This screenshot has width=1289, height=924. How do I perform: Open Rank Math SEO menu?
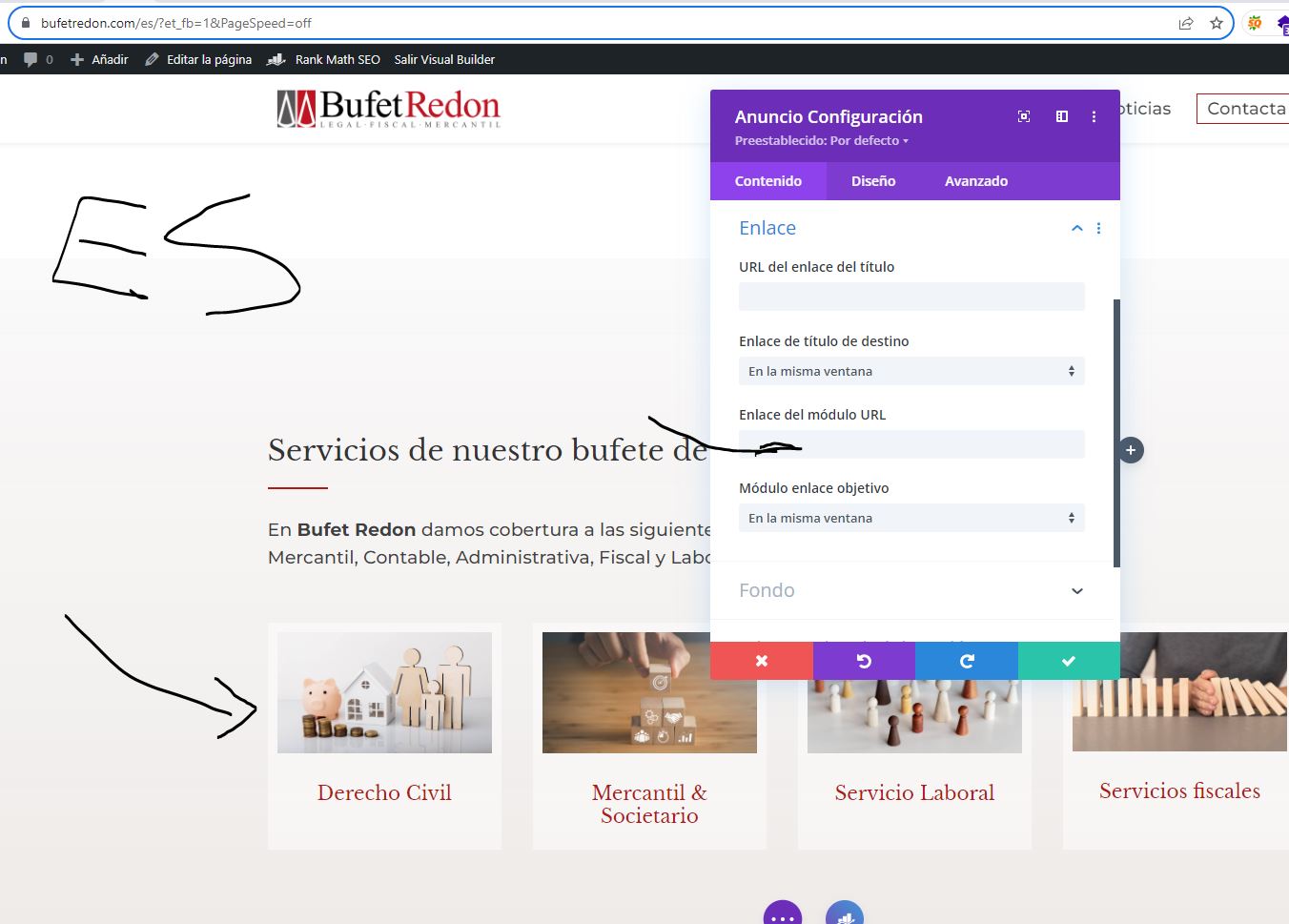[338, 59]
